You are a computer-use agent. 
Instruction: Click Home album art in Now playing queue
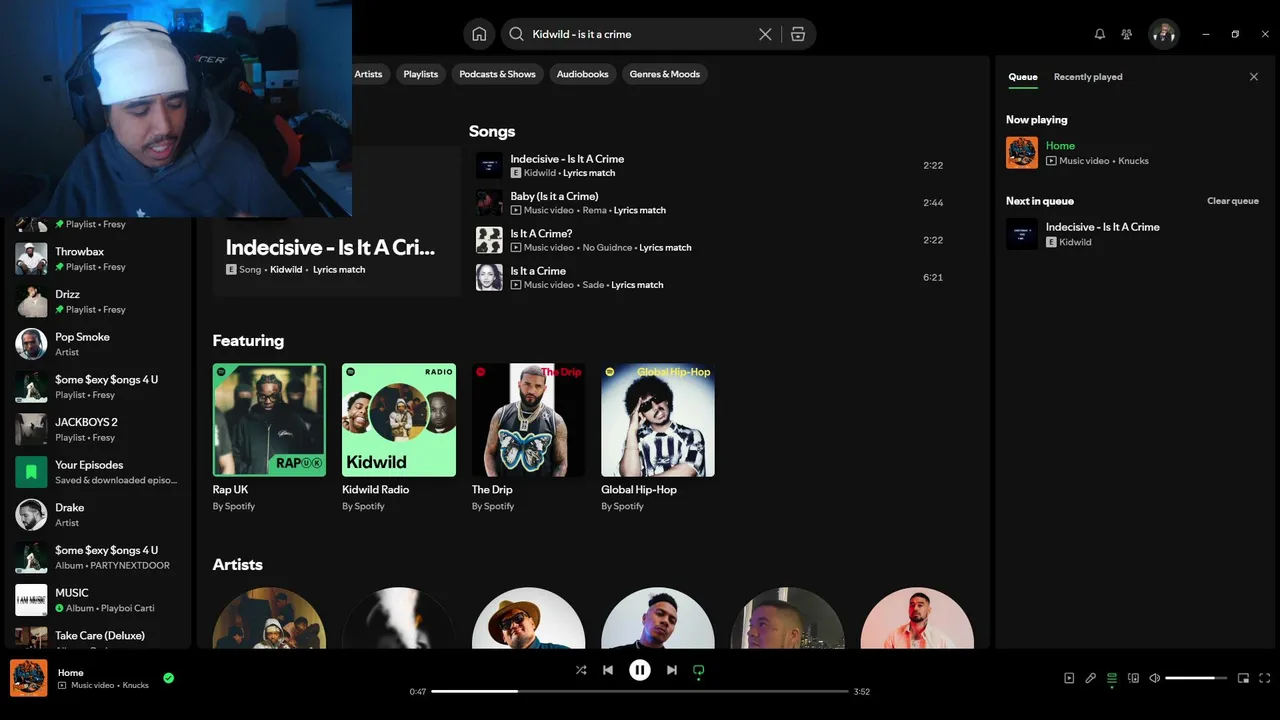coord(1022,153)
